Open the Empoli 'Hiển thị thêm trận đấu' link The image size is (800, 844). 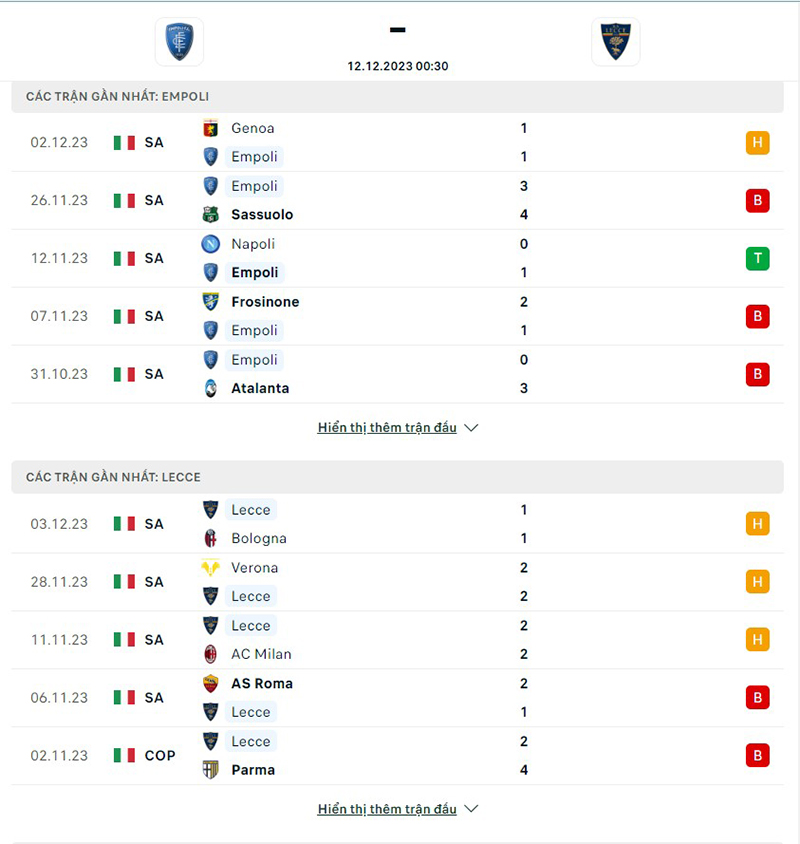[x=386, y=427]
